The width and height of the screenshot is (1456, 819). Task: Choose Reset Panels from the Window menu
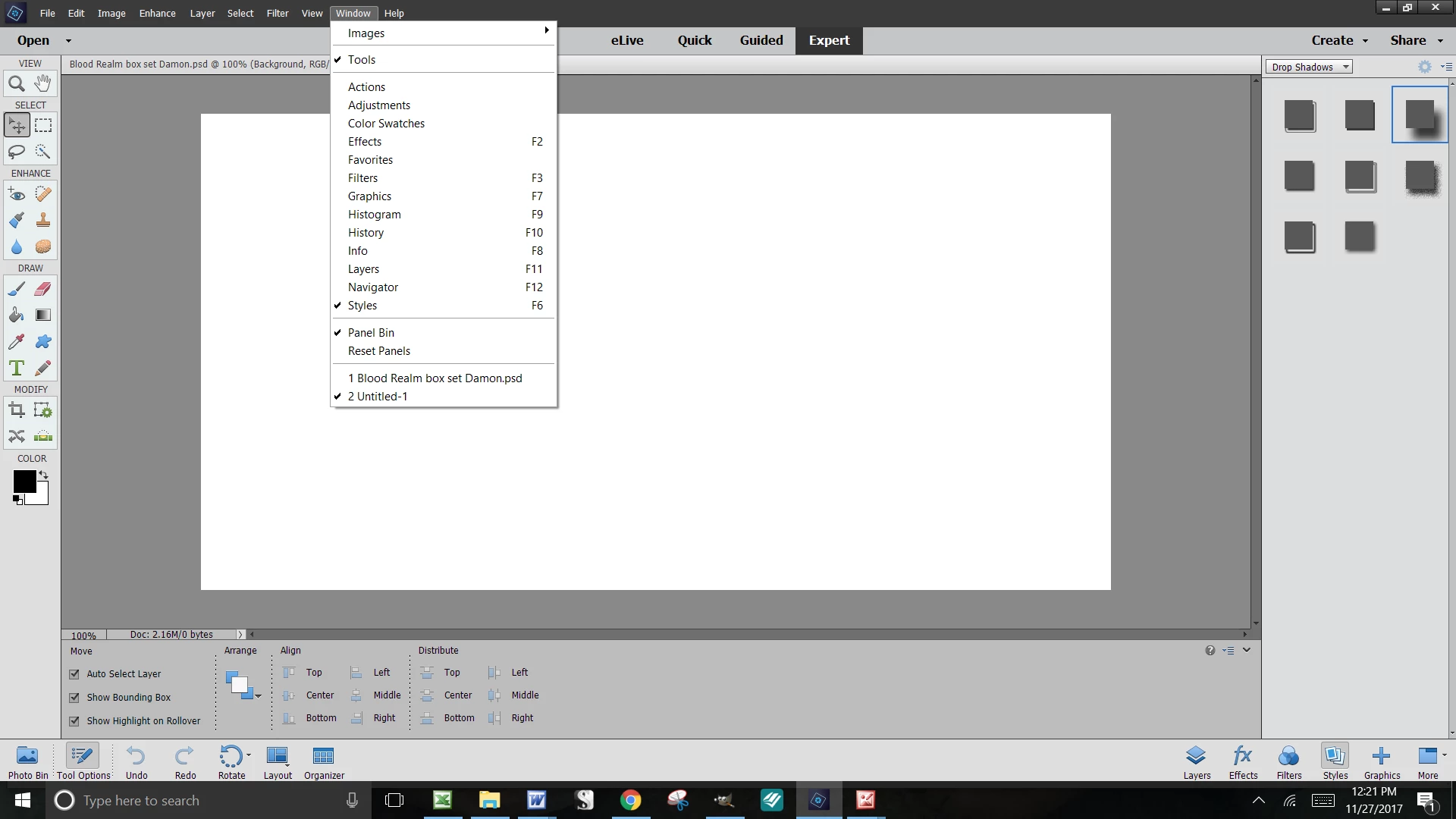(379, 351)
